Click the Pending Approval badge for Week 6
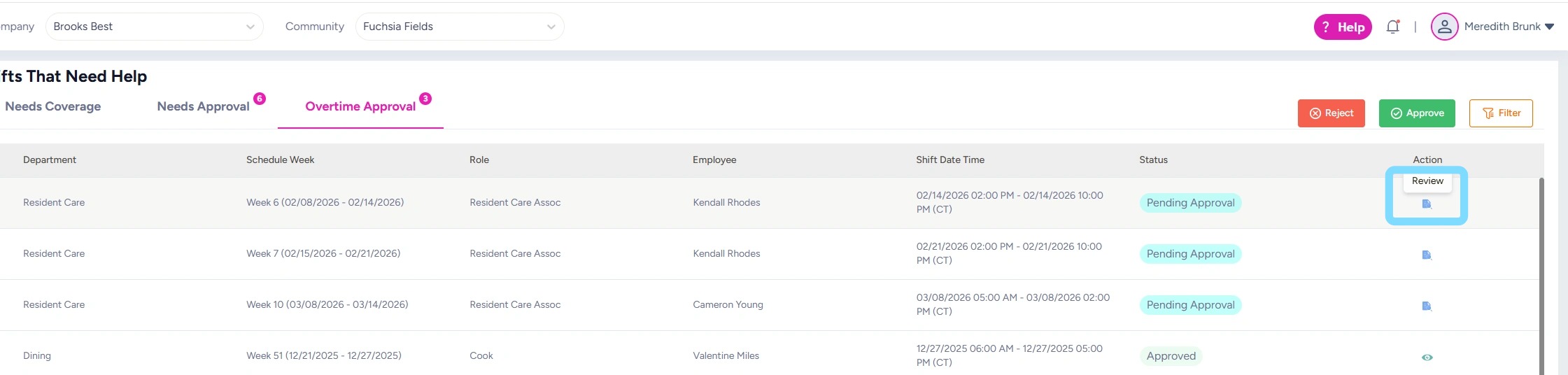The image size is (1568, 375). pos(1190,203)
